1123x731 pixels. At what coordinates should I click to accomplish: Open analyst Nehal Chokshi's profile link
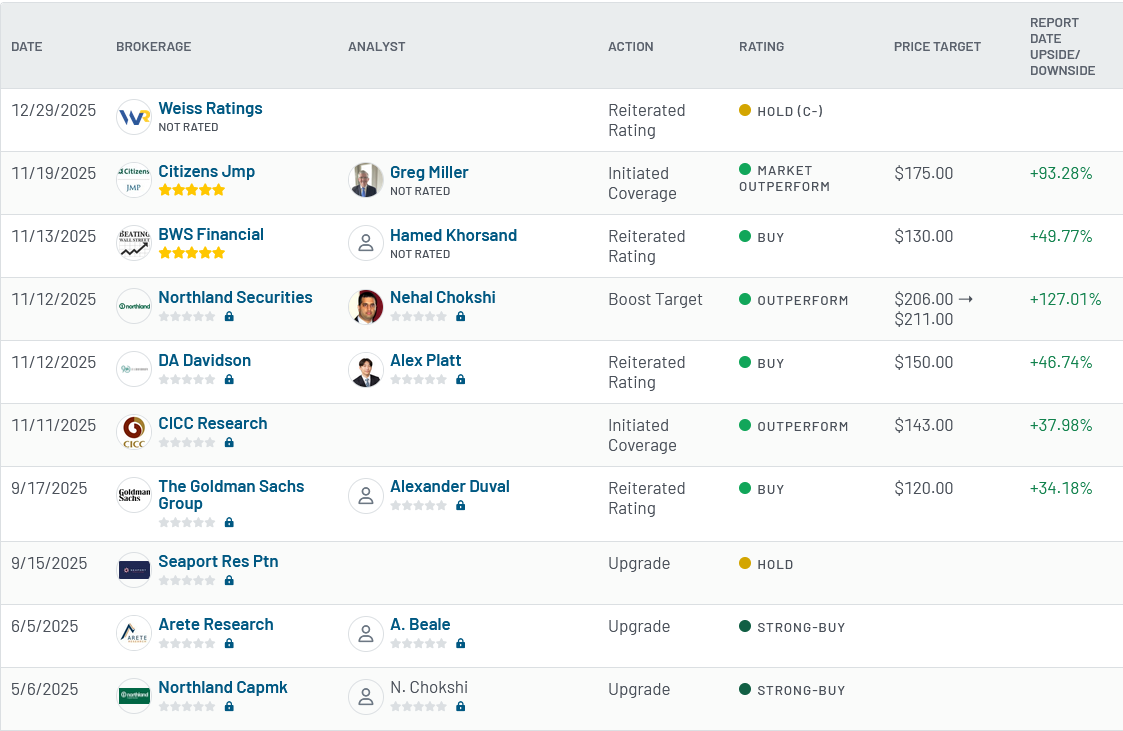pos(443,297)
